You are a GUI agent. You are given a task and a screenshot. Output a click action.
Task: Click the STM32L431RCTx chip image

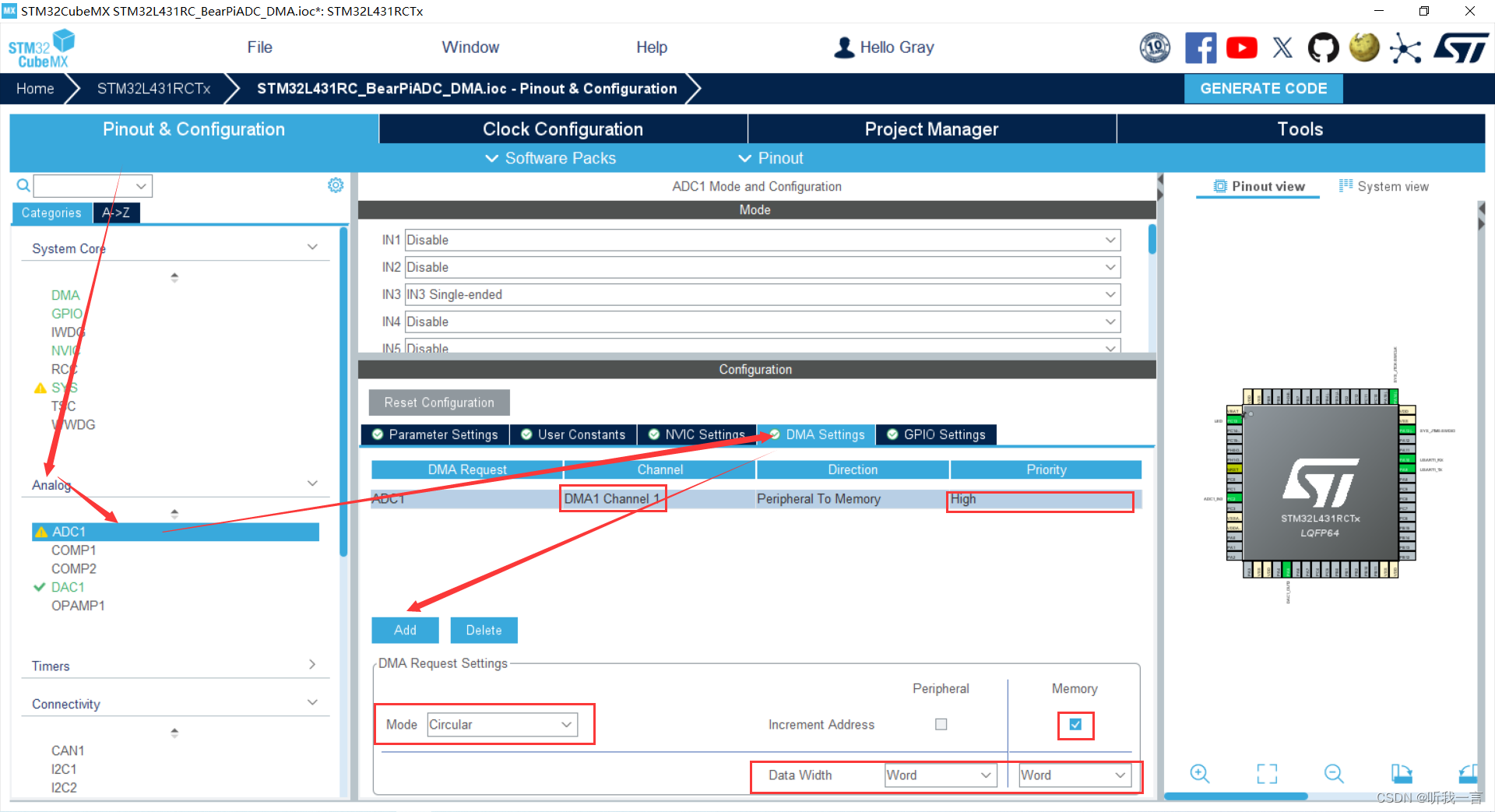click(x=1321, y=483)
